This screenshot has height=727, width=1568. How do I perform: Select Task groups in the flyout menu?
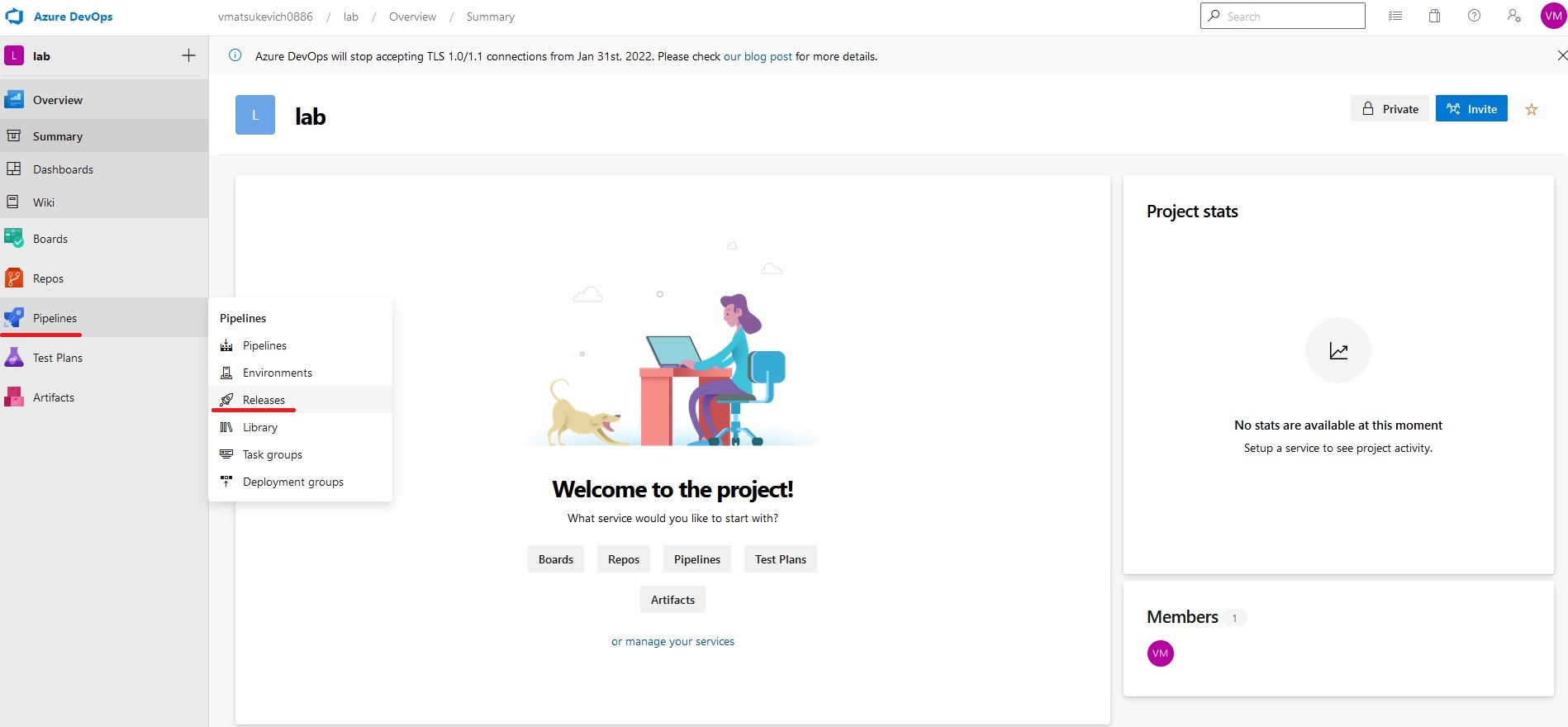301,454
